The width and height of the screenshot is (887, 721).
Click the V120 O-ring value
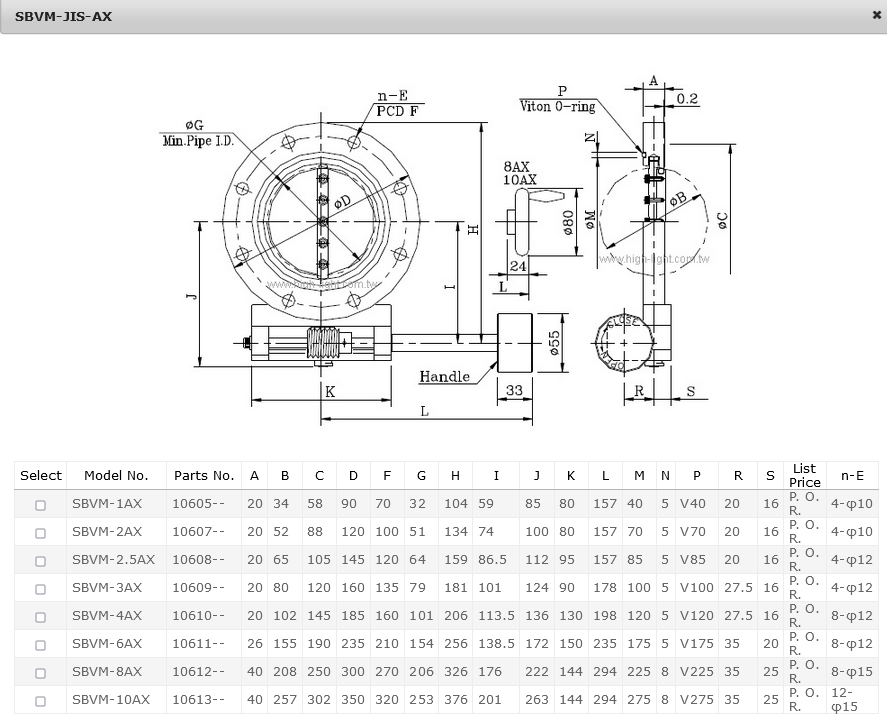pyautogui.click(x=697, y=615)
